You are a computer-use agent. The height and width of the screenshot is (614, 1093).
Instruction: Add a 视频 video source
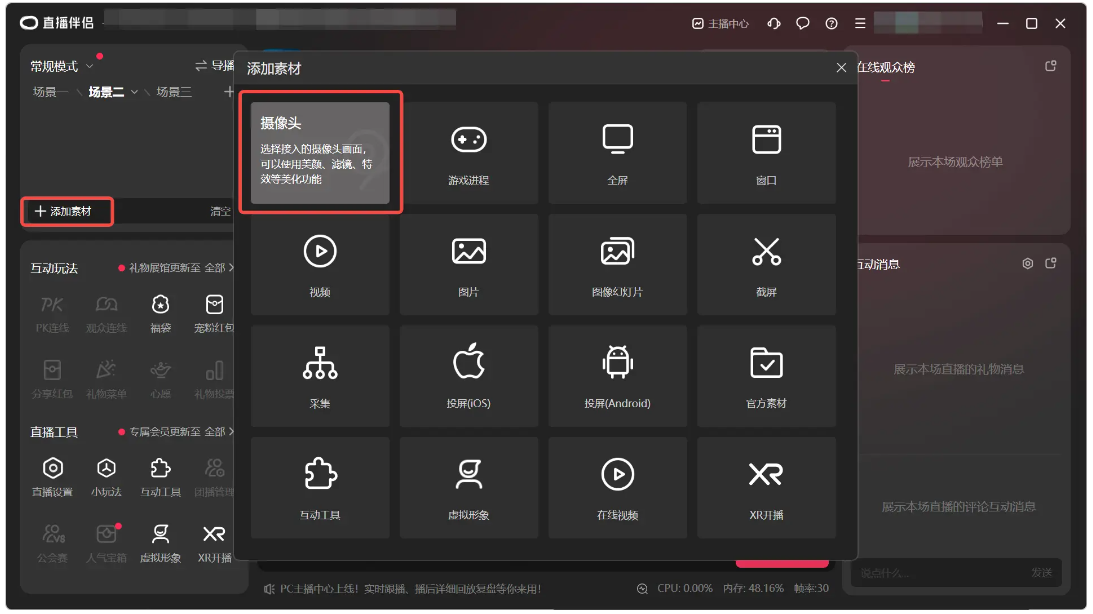320,252
